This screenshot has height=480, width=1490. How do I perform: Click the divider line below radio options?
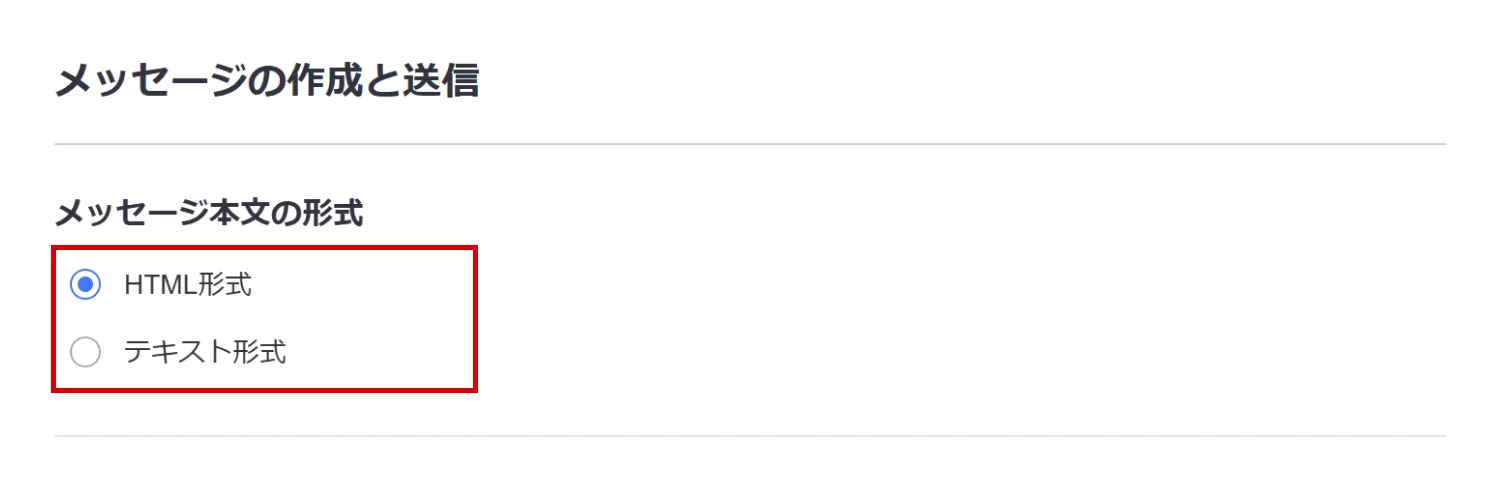pyautogui.click(x=750, y=436)
